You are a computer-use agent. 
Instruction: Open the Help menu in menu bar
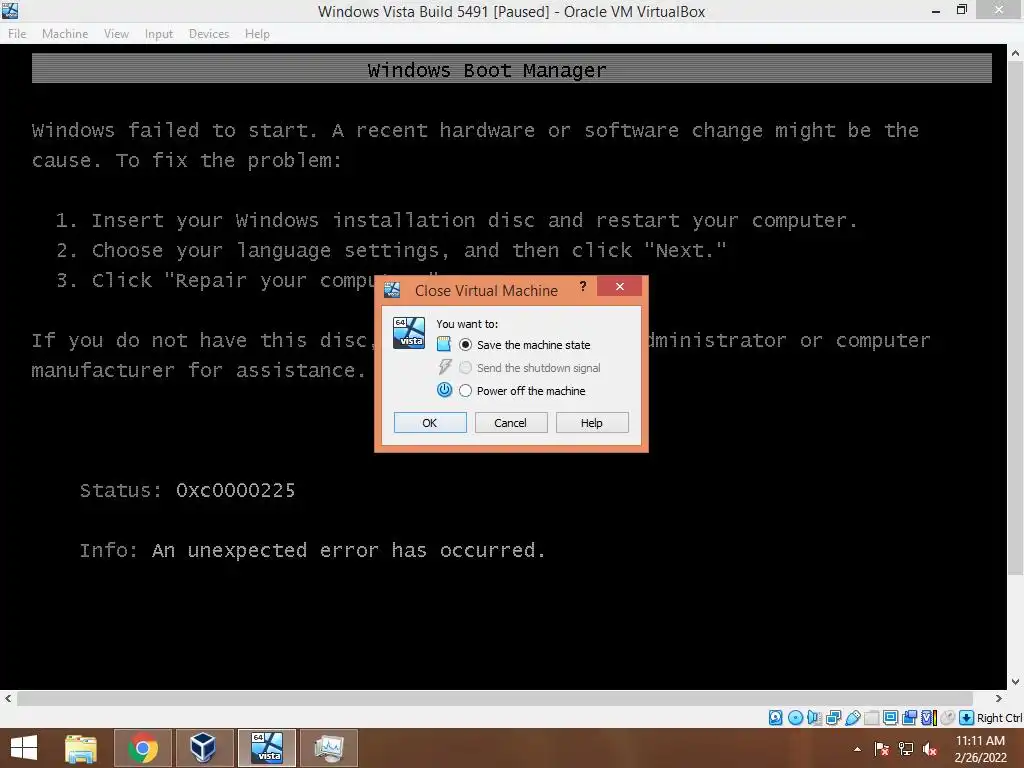click(x=257, y=33)
